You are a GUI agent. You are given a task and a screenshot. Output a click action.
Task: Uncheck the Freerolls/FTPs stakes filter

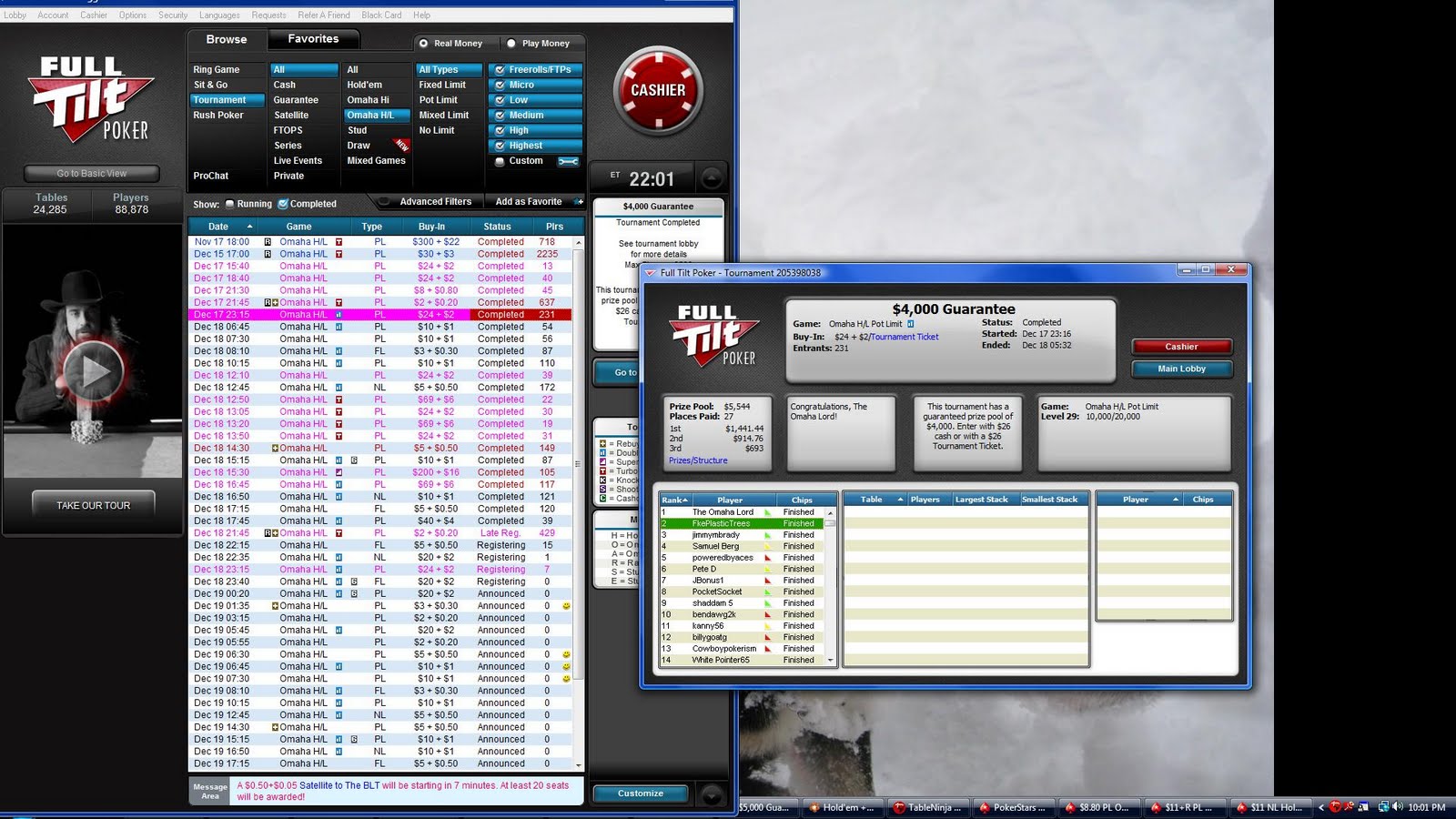click(500, 70)
